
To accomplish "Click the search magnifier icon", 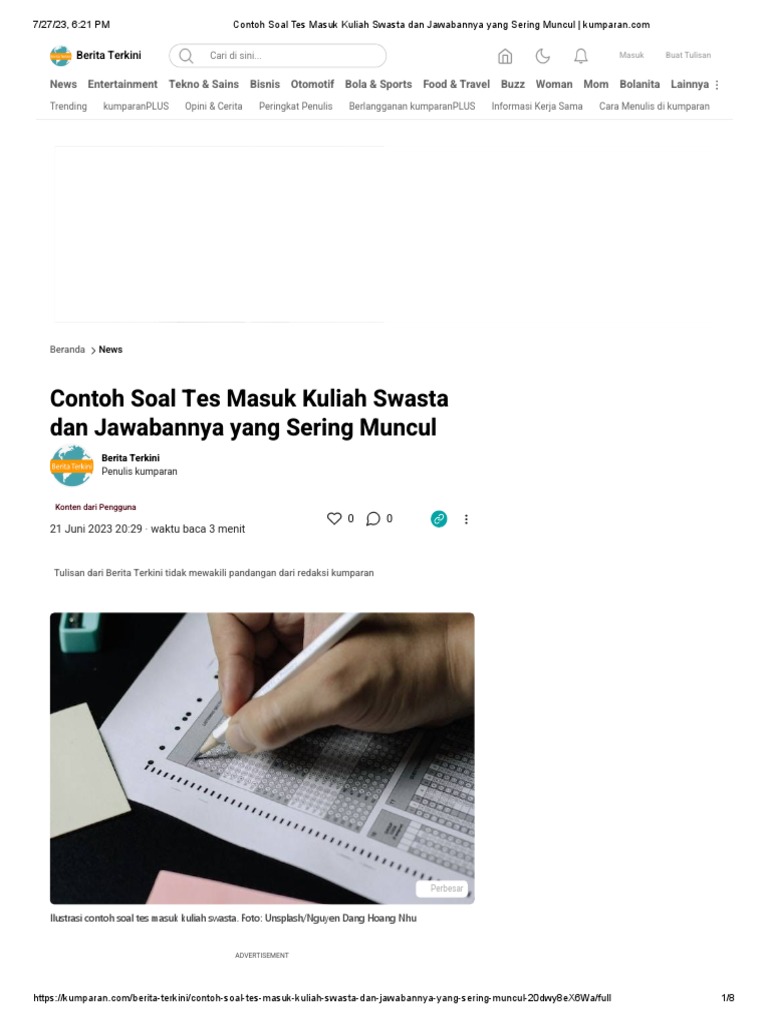I will pyautogui.click(x=186, y=56).
